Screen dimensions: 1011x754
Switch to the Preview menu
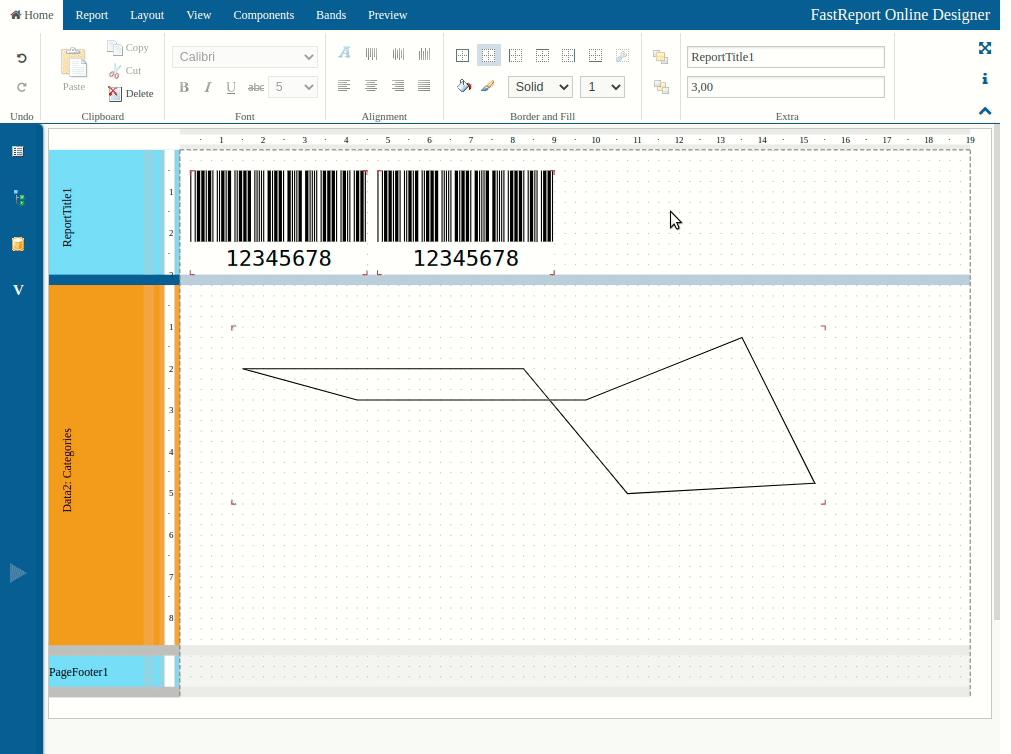pos(387,15)
